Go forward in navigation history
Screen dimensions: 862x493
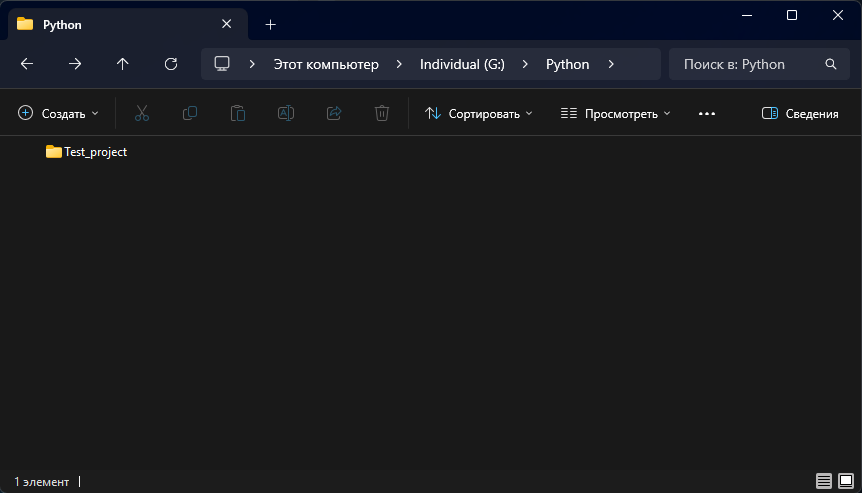(75, 64)
